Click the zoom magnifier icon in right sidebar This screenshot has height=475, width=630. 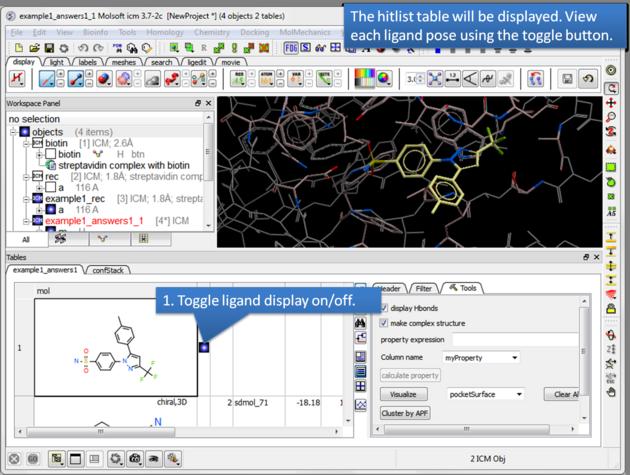(x=611, y=117)
